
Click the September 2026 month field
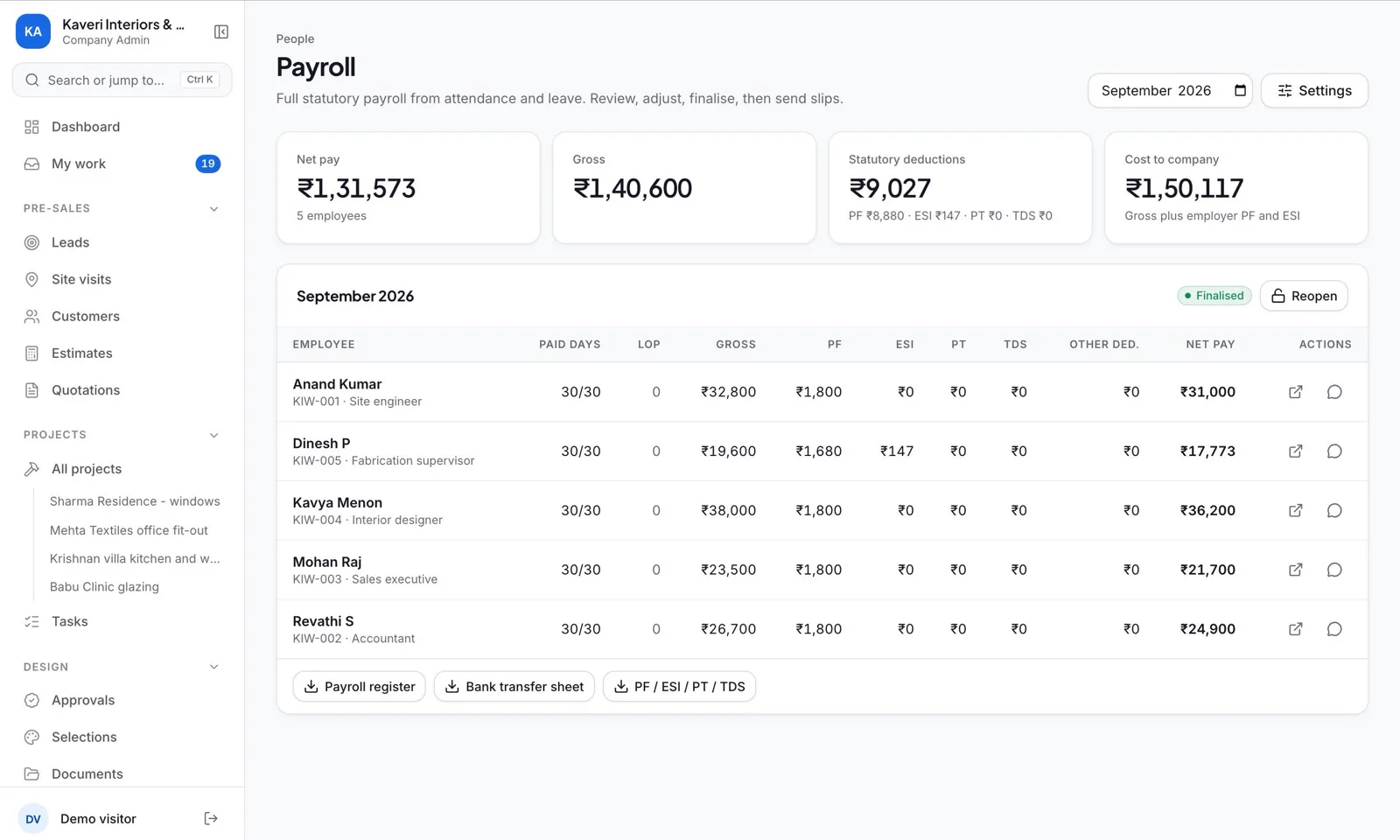[x=1170, y=91]
